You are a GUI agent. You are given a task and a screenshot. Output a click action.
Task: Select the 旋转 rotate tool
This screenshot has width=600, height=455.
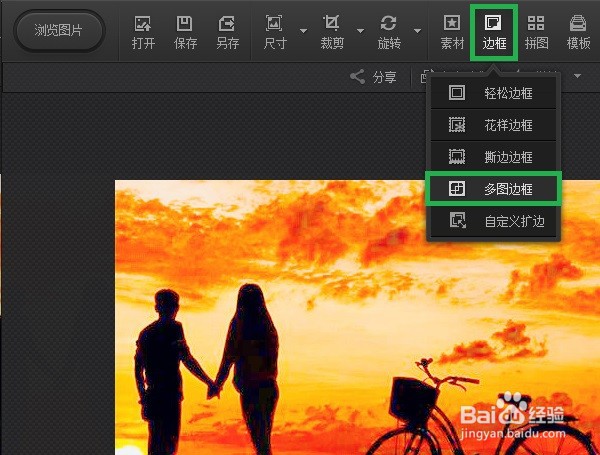389,33
